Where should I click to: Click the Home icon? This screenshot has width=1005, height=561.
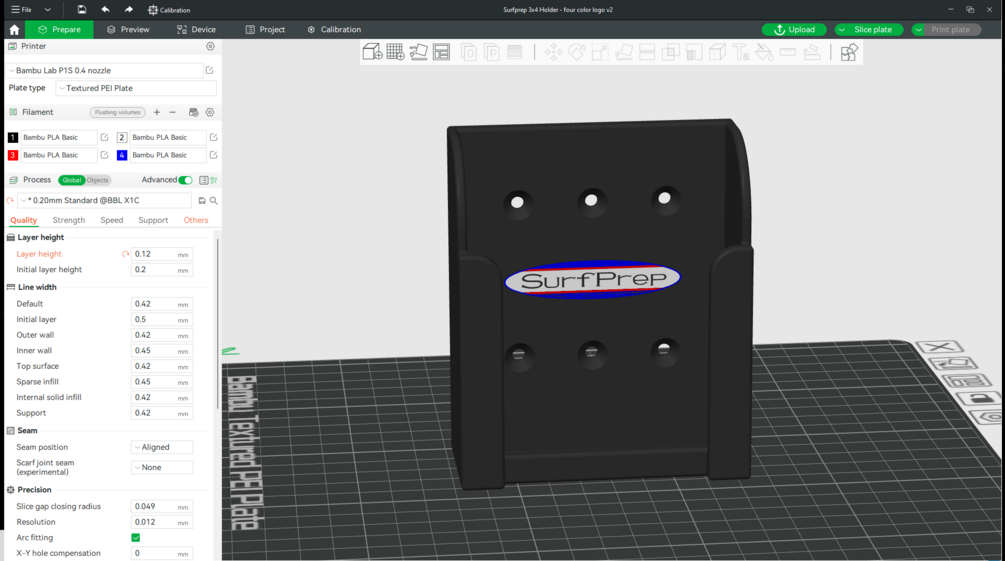[14, 29]
